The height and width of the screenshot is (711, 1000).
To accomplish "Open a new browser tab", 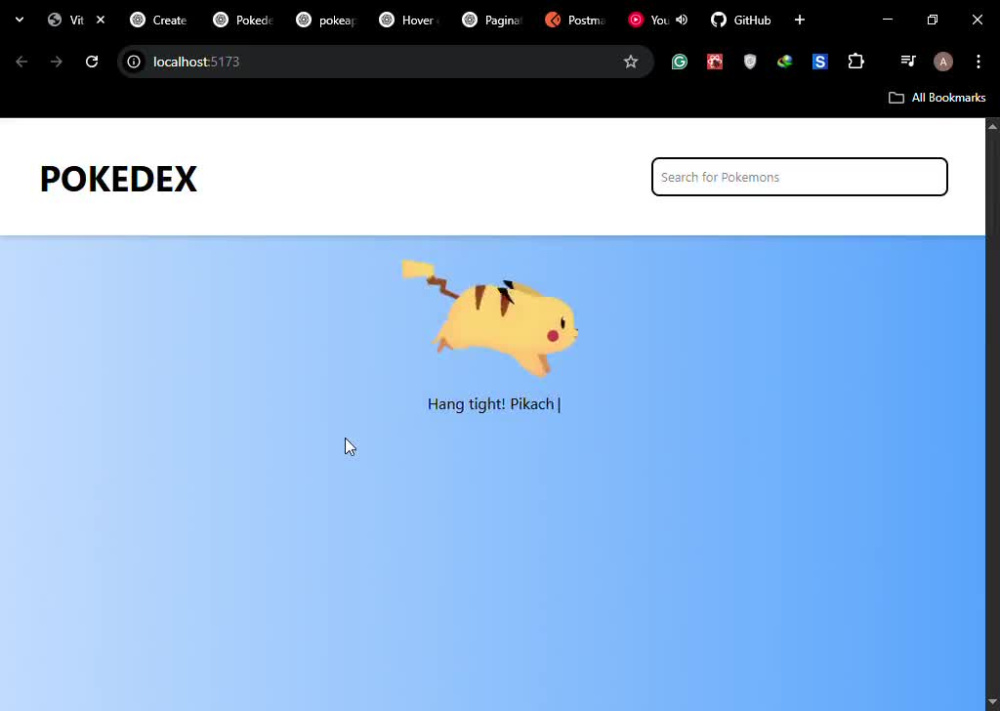I will click(x=799, y=20).
